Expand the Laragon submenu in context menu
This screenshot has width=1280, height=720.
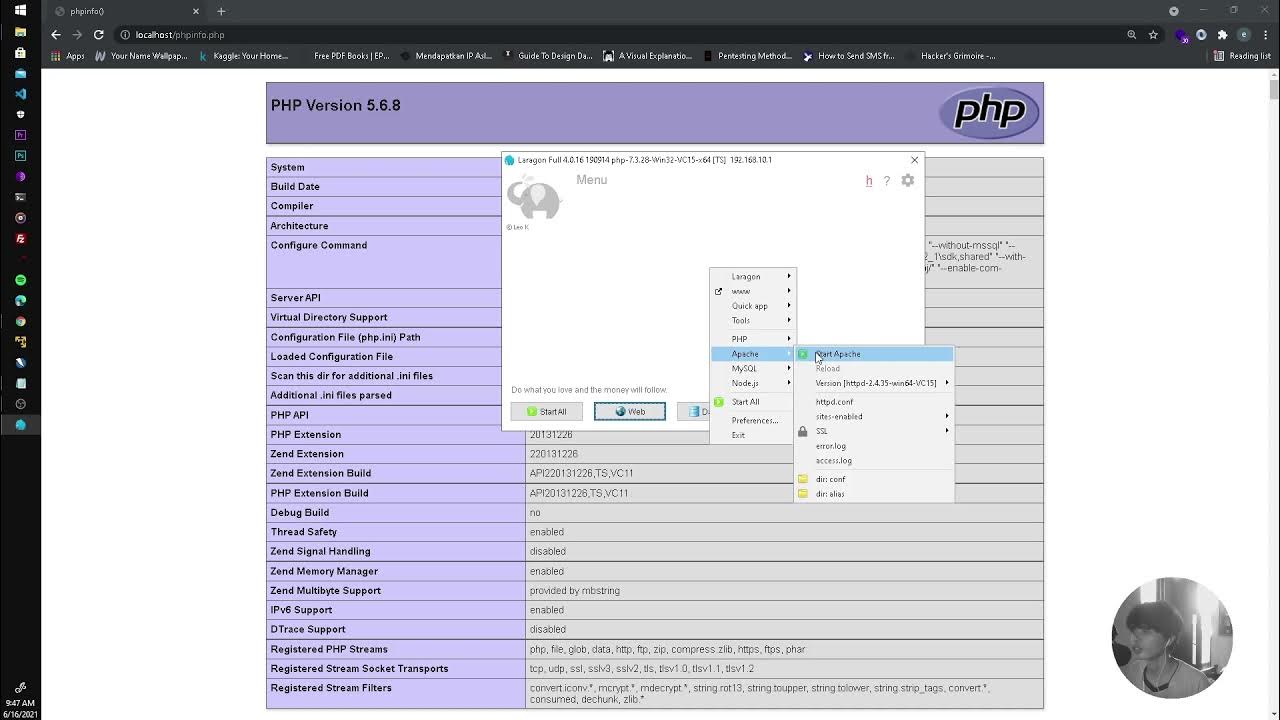coord(752,277)
